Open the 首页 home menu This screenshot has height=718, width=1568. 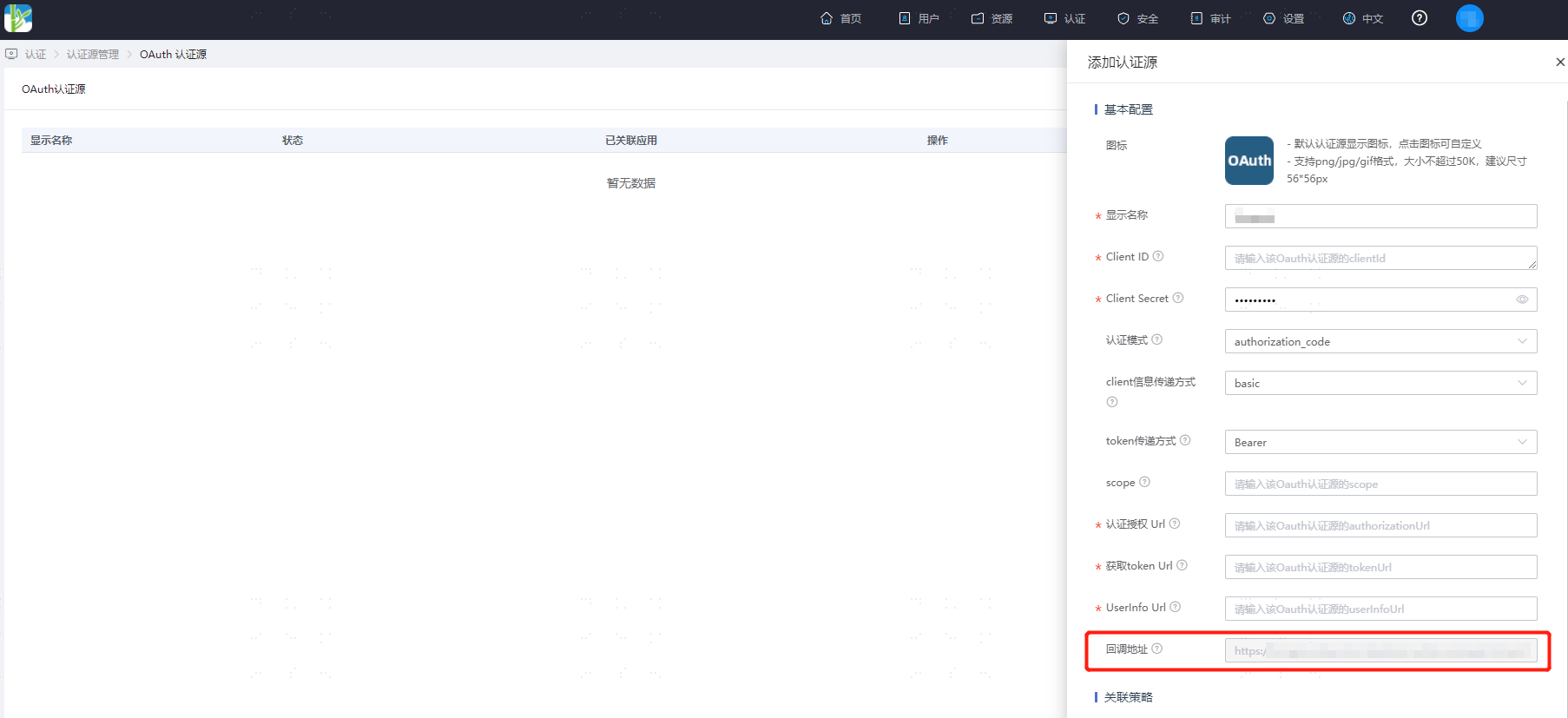[840, 18]
